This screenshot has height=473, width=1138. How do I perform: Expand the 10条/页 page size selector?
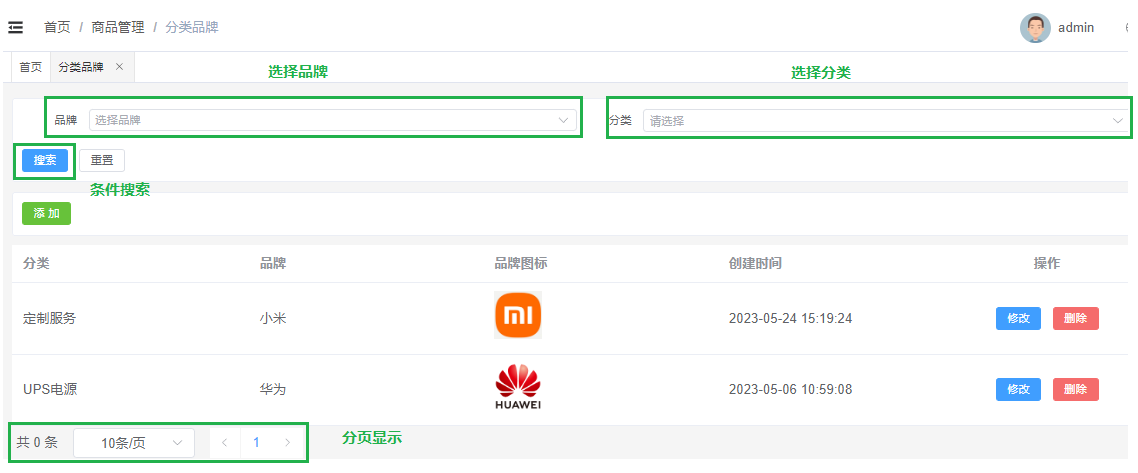coord(134,442)
